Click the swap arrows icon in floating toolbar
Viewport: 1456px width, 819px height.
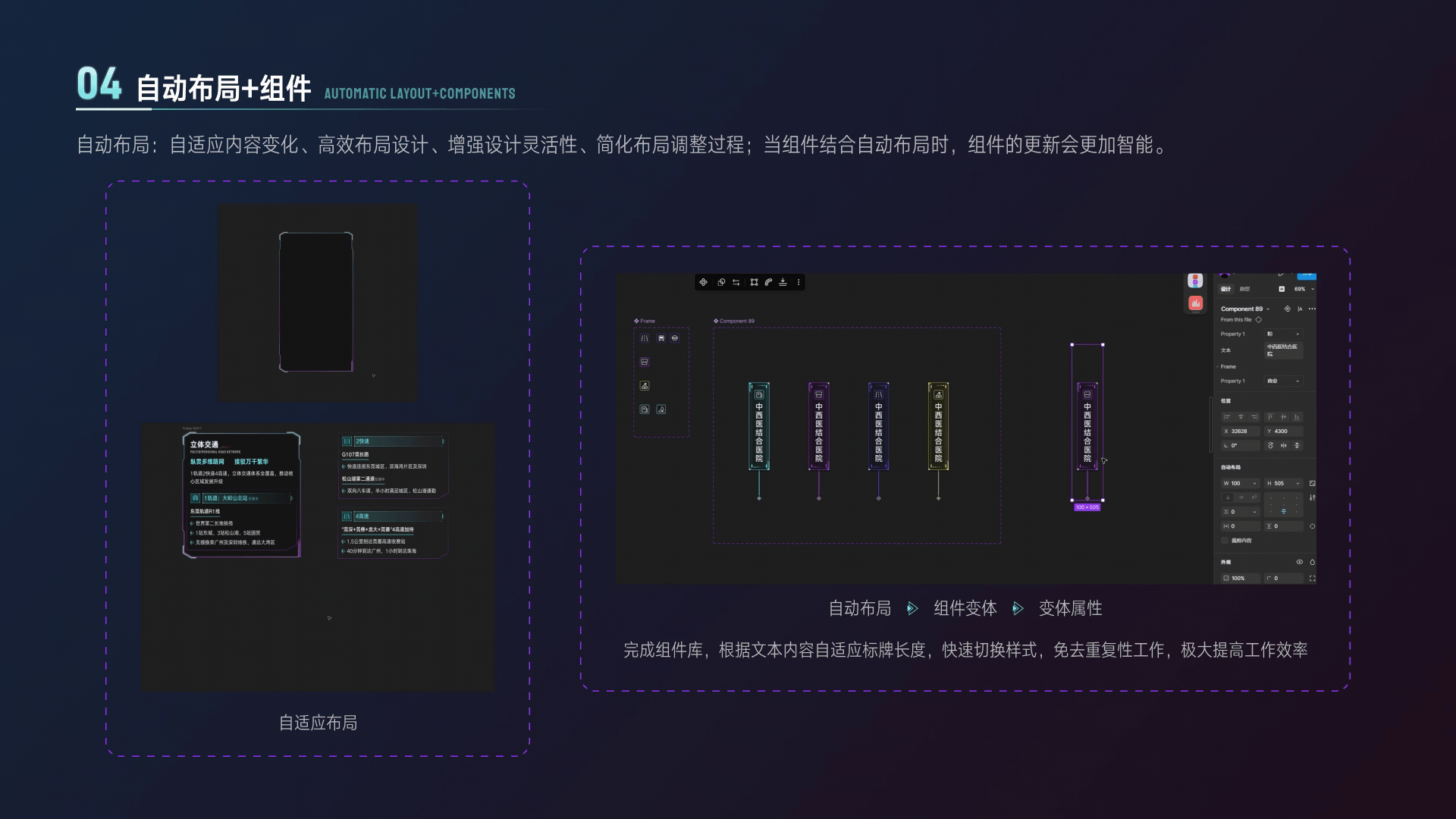pos(736,282)
